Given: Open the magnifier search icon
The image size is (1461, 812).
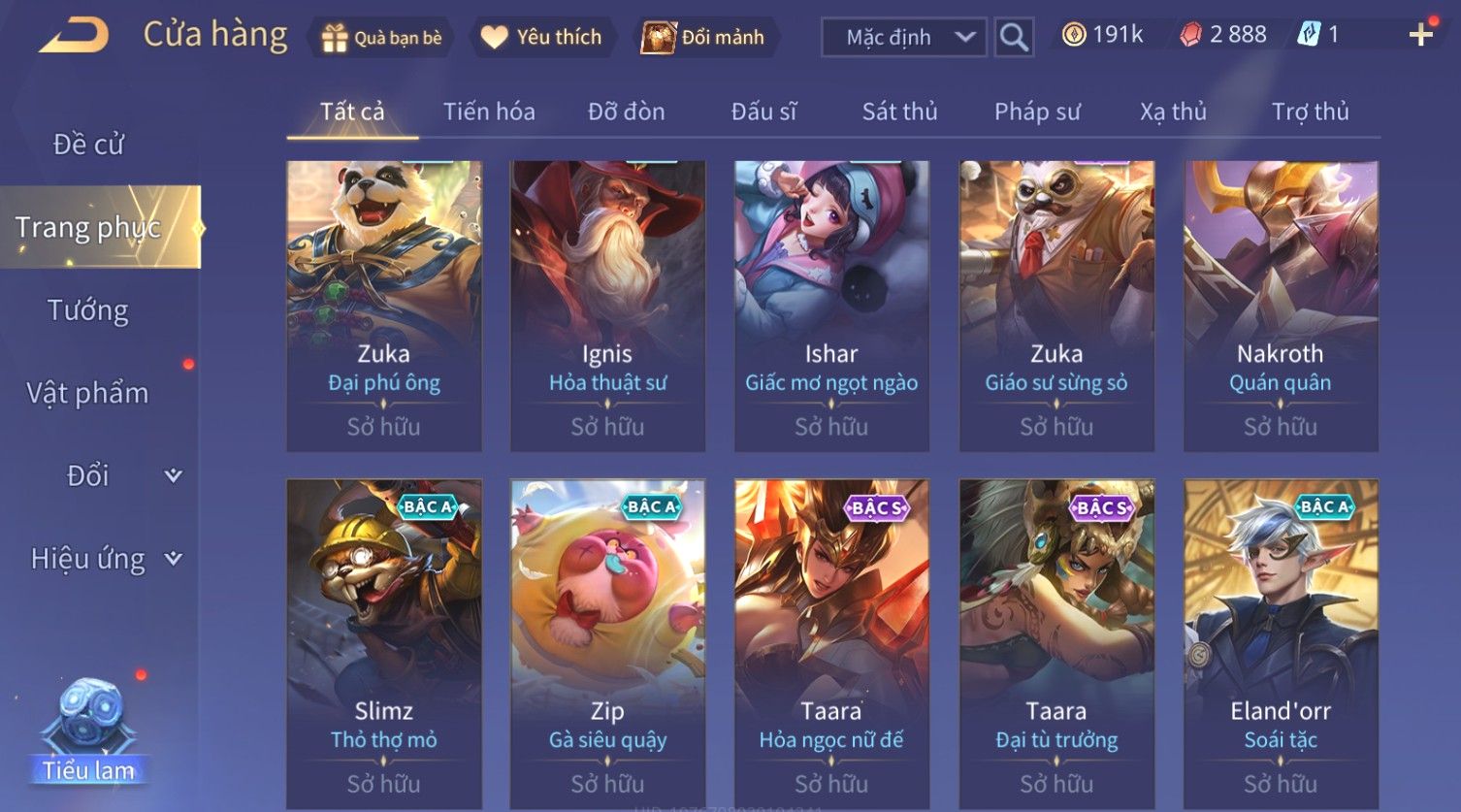Looking at the screenshot, I should pyautogui.click(x=1014, y=38).
